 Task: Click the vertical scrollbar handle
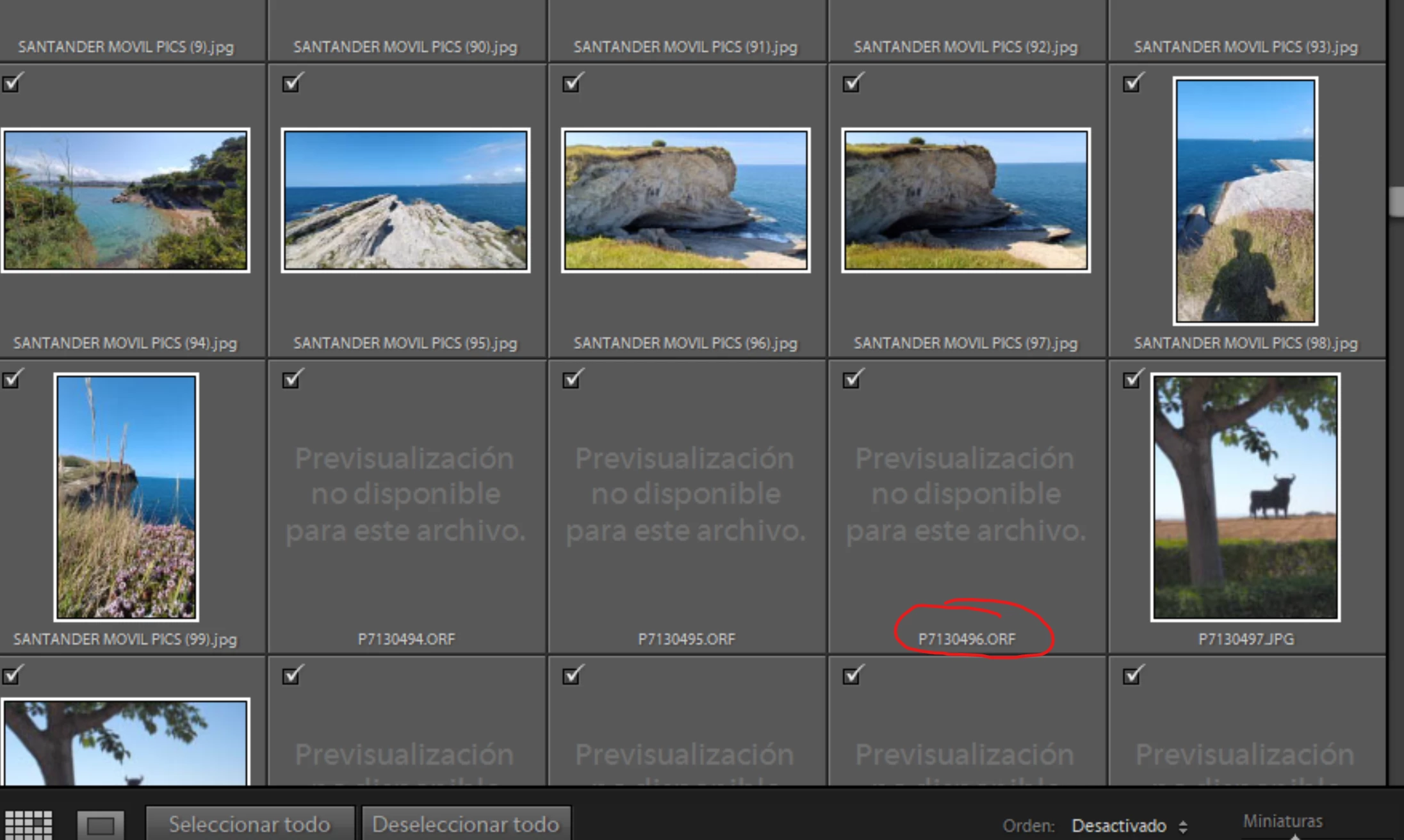point(1397,202)
